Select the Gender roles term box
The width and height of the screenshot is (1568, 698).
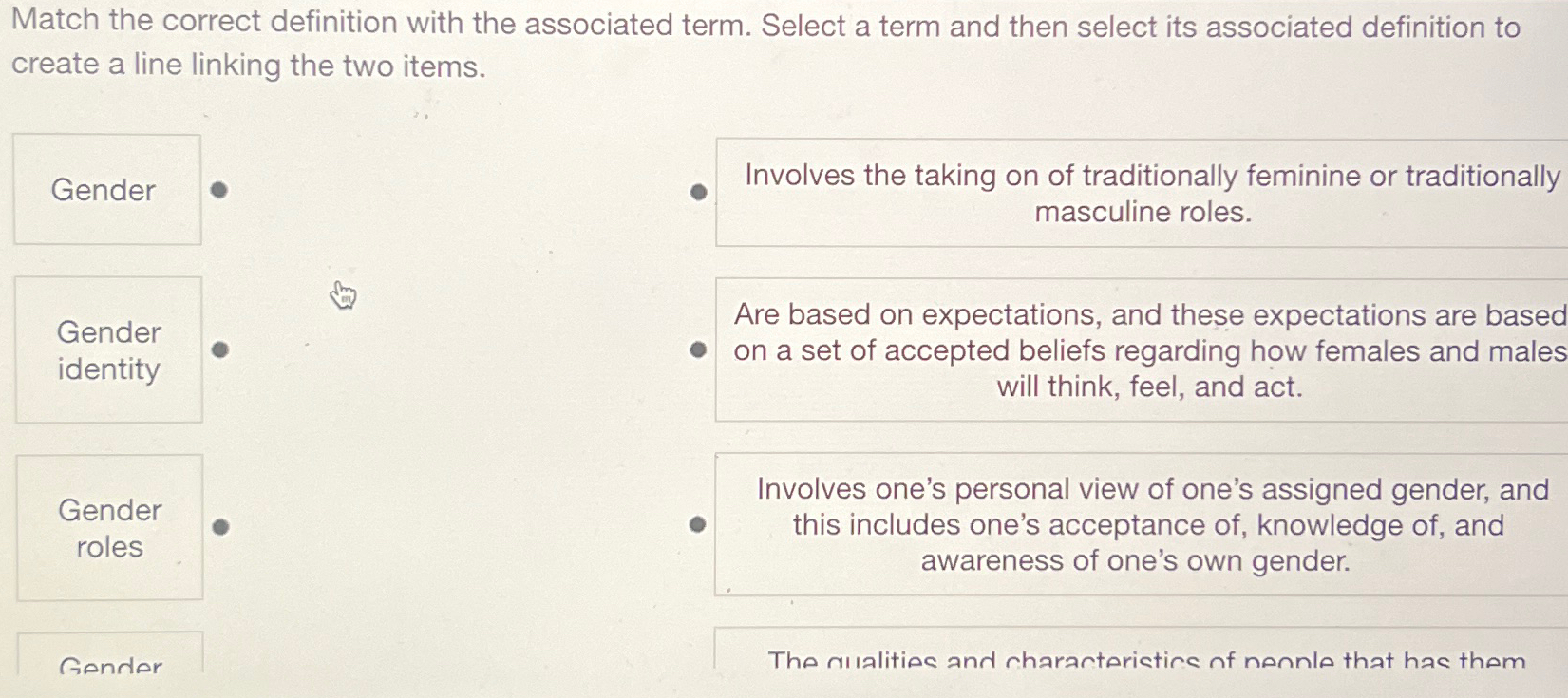point(107,528)
